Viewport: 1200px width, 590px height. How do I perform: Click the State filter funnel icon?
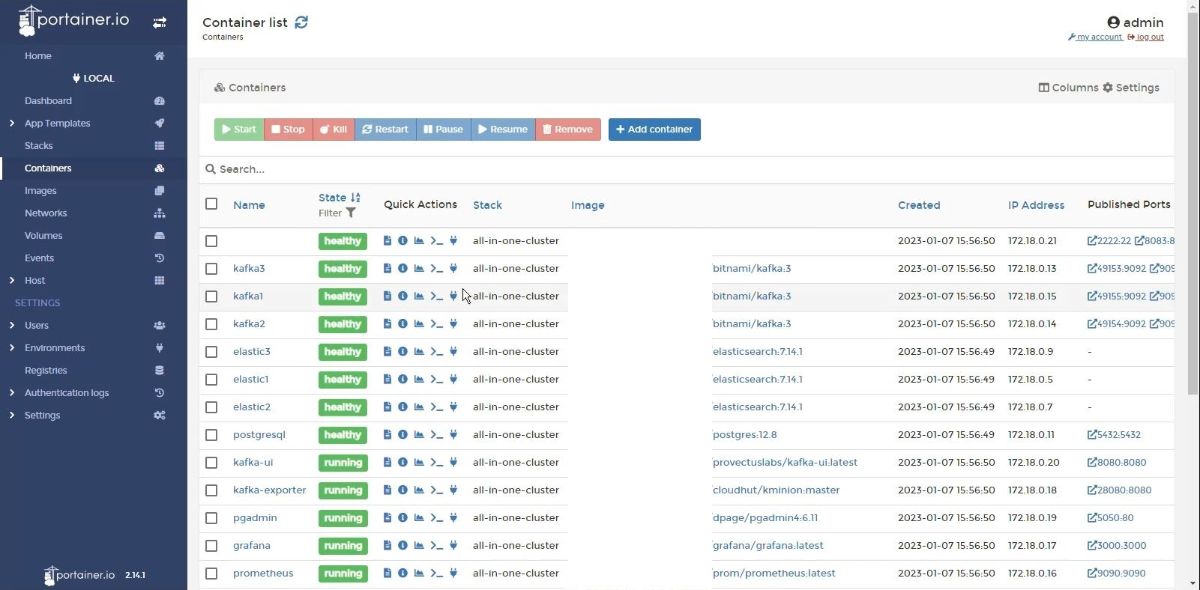[x=351, y=213]
